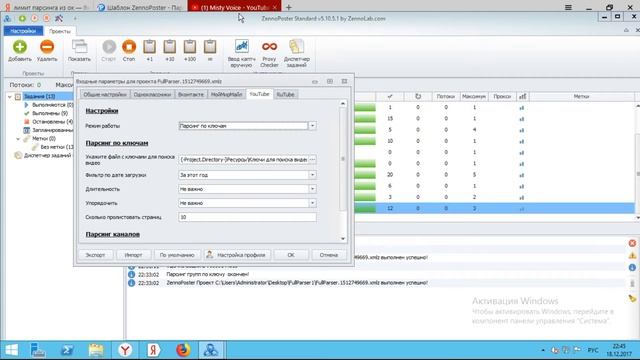Click the РУС language indicator
Image resolution: width=640 pixels, height=360 pixels.
(x=593, y=350)
